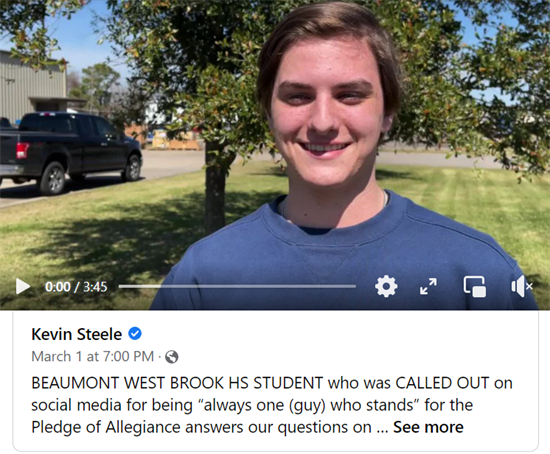Seek to the progress bar's starting point

click(x=120, y=286)
